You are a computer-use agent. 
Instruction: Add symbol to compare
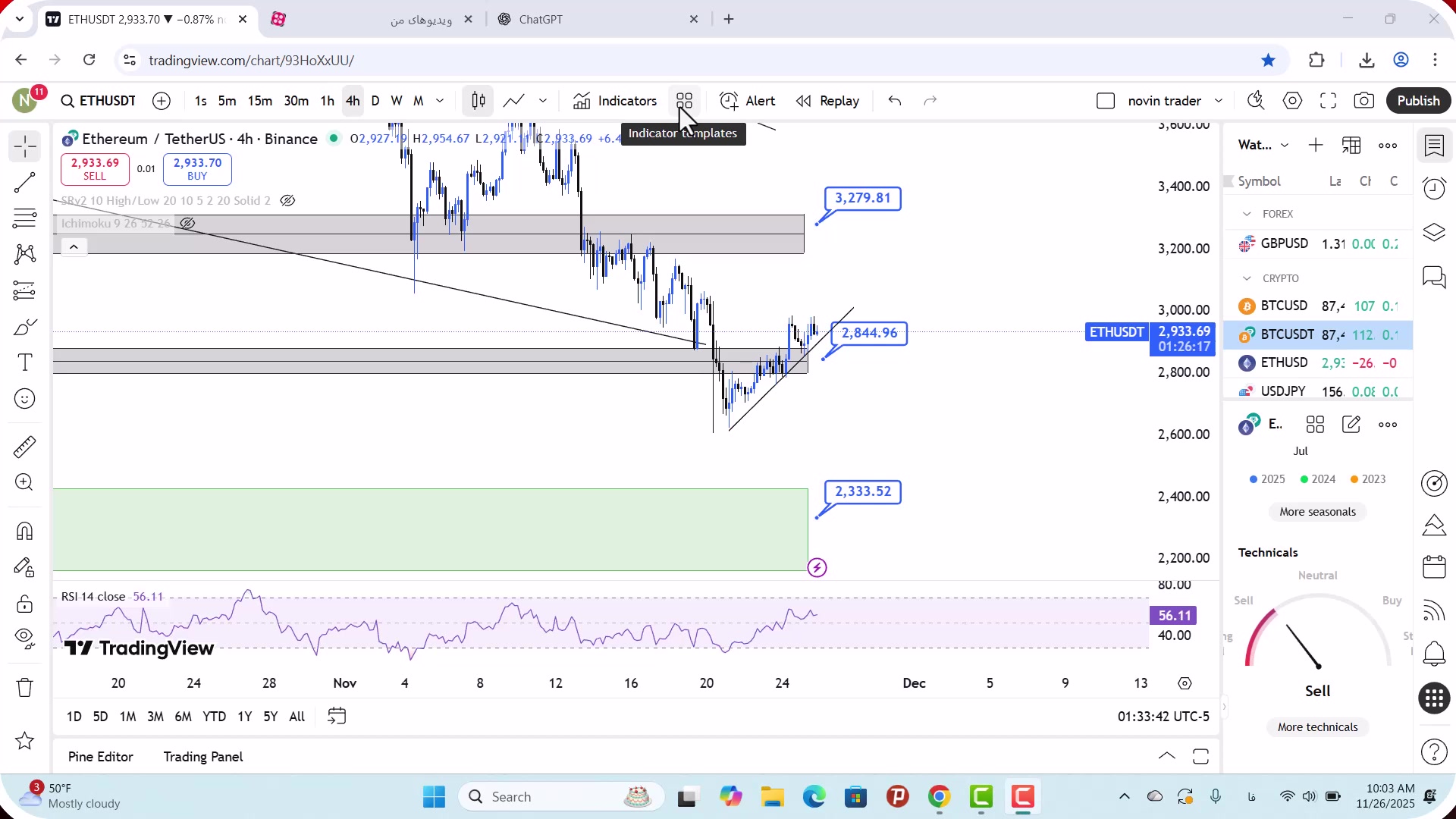[162, 101]
